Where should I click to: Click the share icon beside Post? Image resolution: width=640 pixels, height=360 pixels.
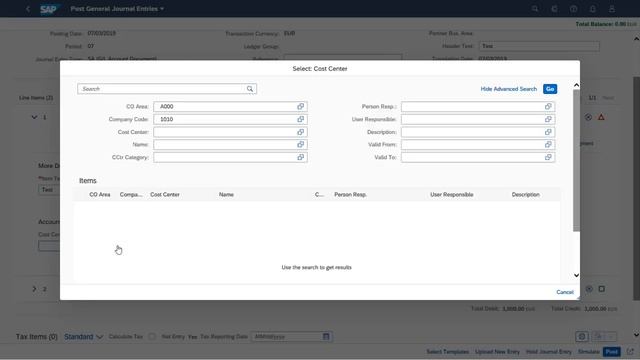pyautogui.click(x=630, y=351)
